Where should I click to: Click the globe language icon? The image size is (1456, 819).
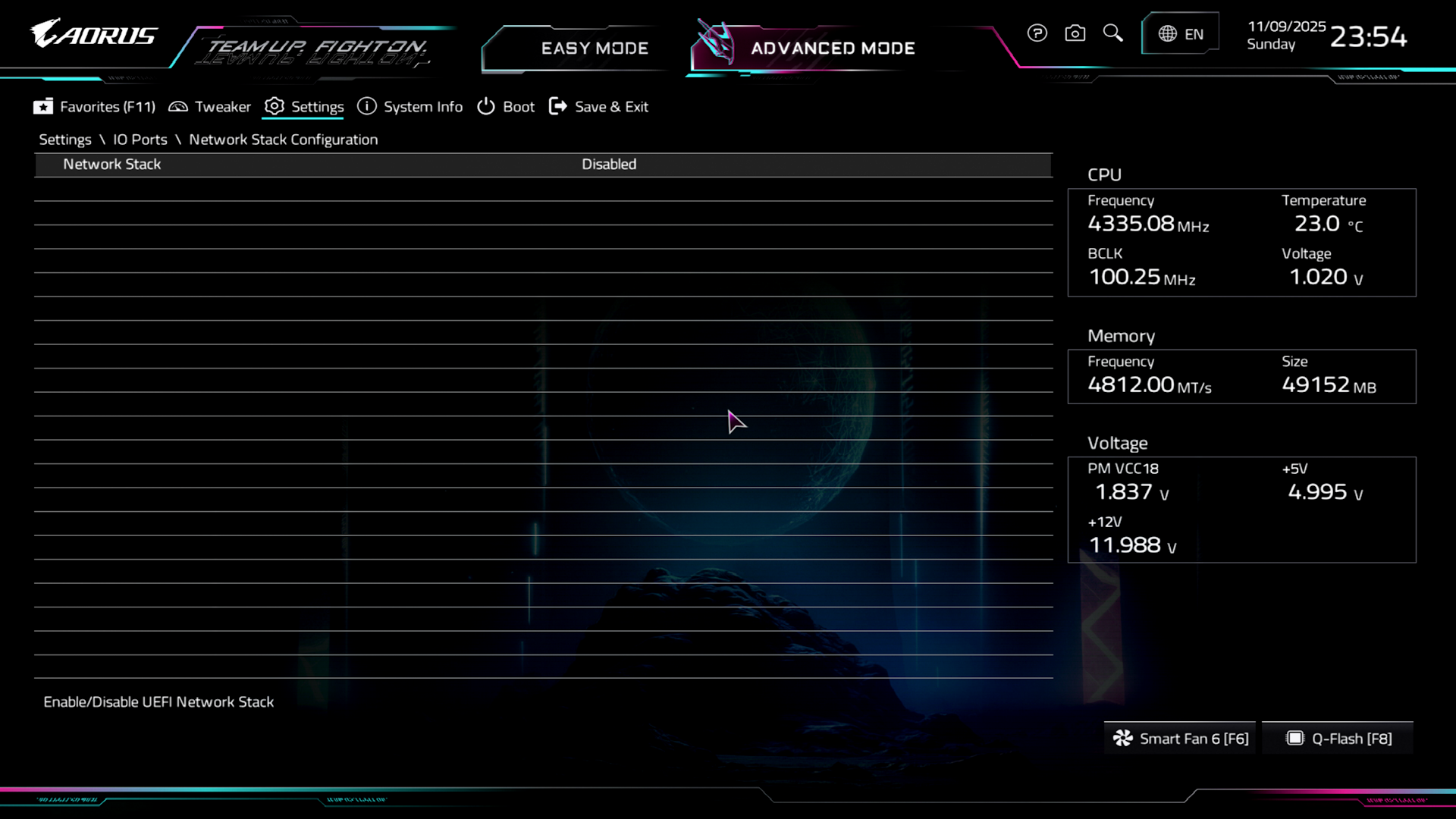1167,34
